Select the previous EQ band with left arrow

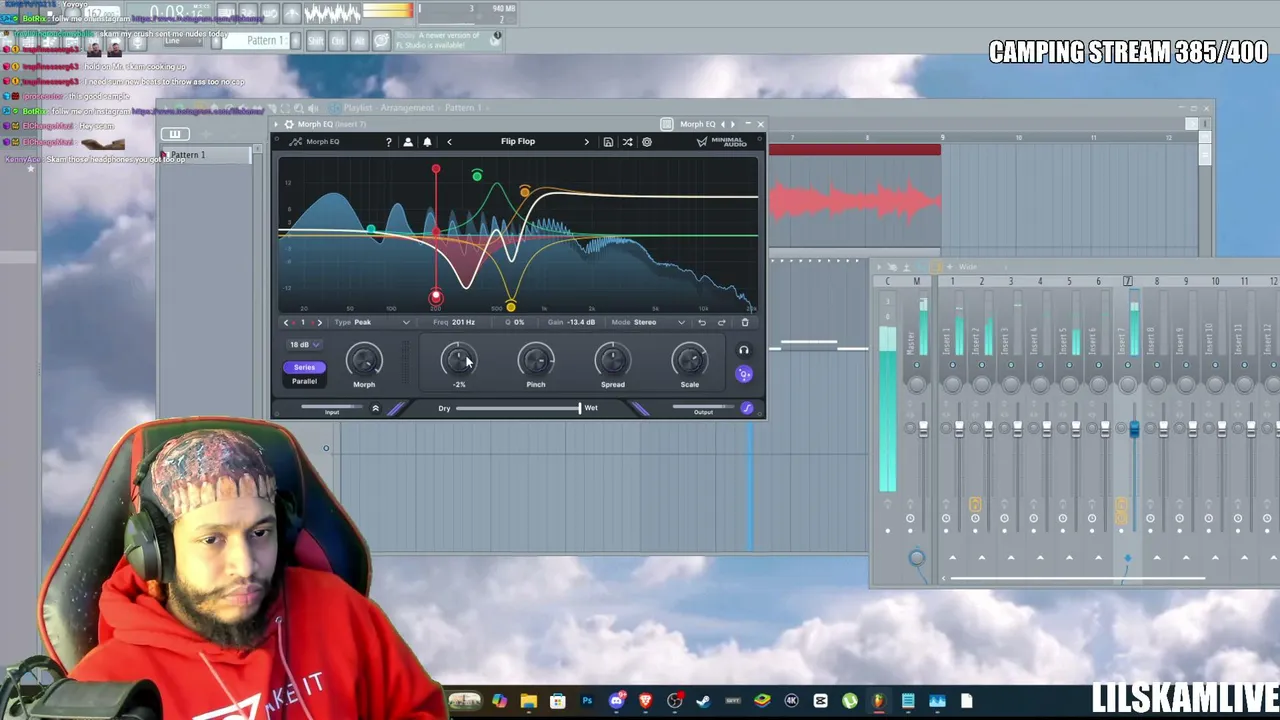point(286,322)
